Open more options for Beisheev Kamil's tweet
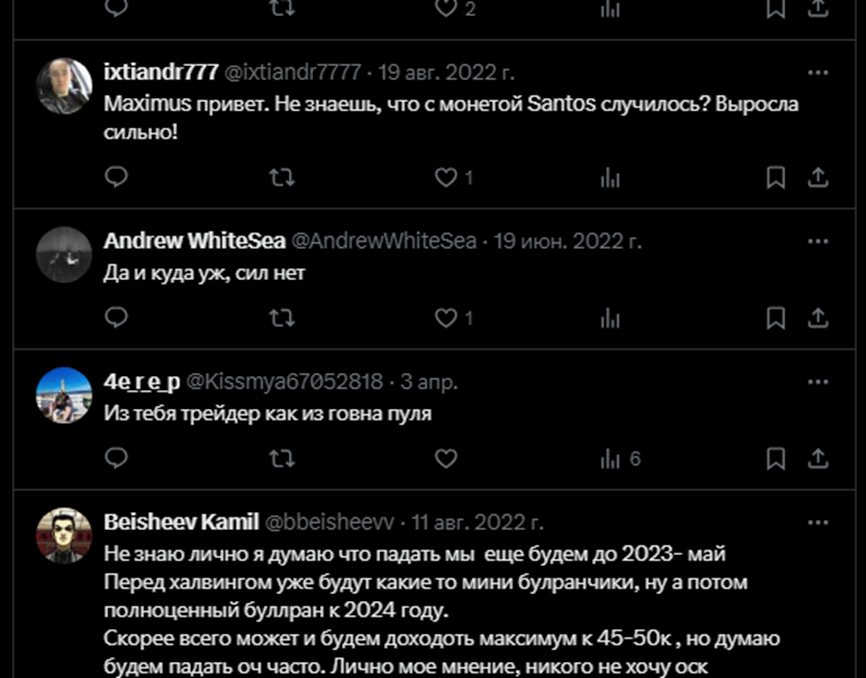This screenshot has width=866, height=678. pos(818,522)
